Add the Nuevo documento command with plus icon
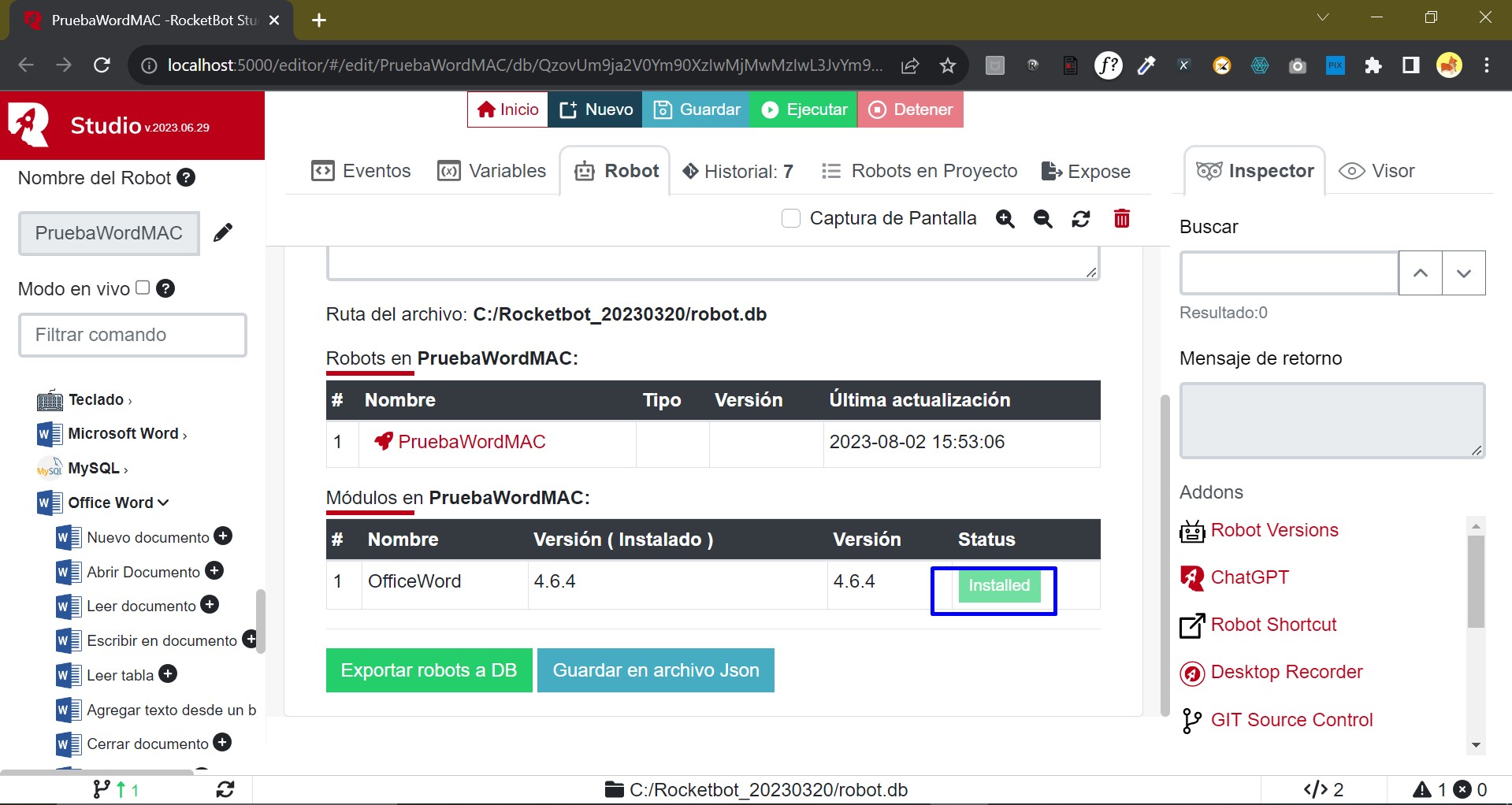Screen dimensions: 1512x805 (224, 536)
